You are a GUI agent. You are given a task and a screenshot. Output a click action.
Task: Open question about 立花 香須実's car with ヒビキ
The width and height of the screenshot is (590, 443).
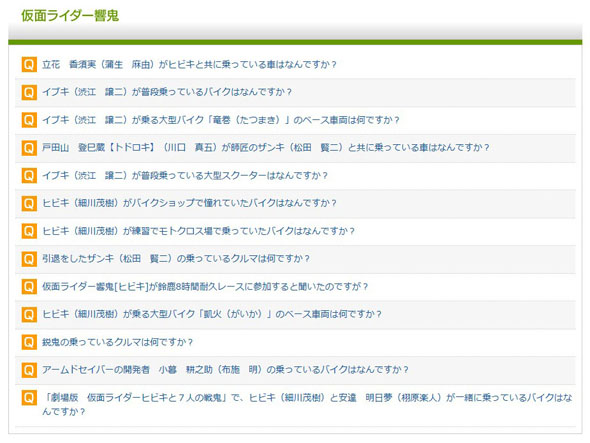[189, 64]
